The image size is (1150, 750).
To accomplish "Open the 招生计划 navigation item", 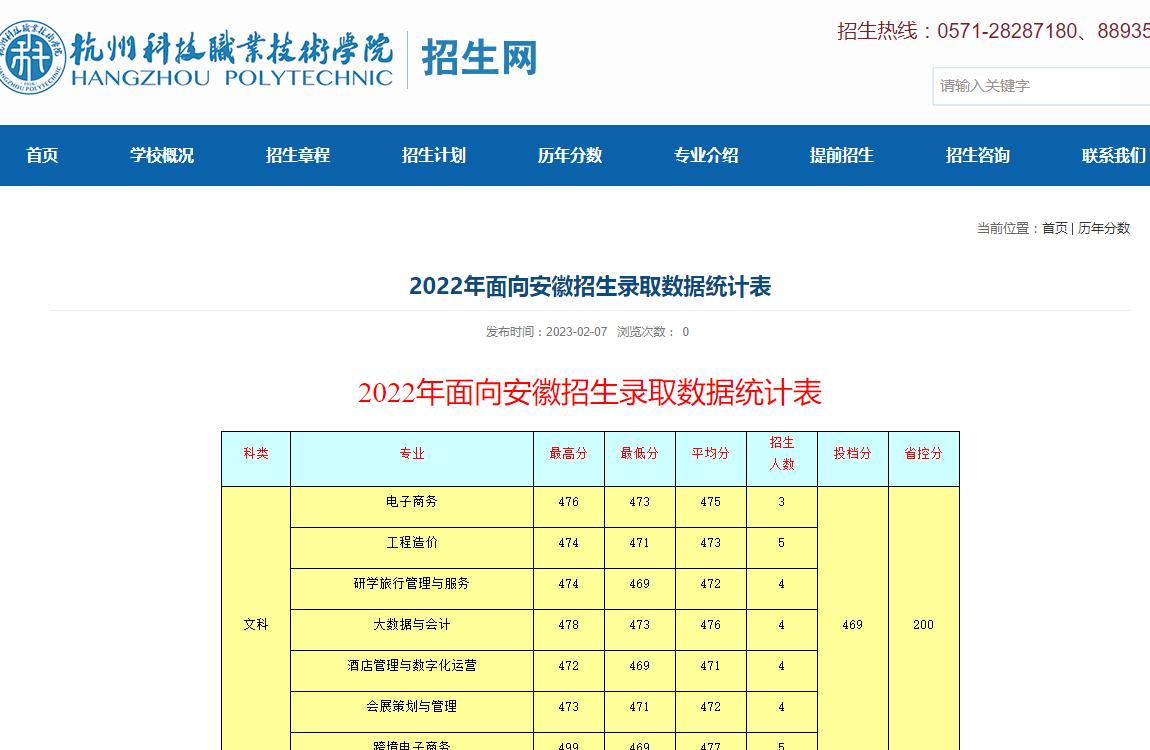I will 434,155.
